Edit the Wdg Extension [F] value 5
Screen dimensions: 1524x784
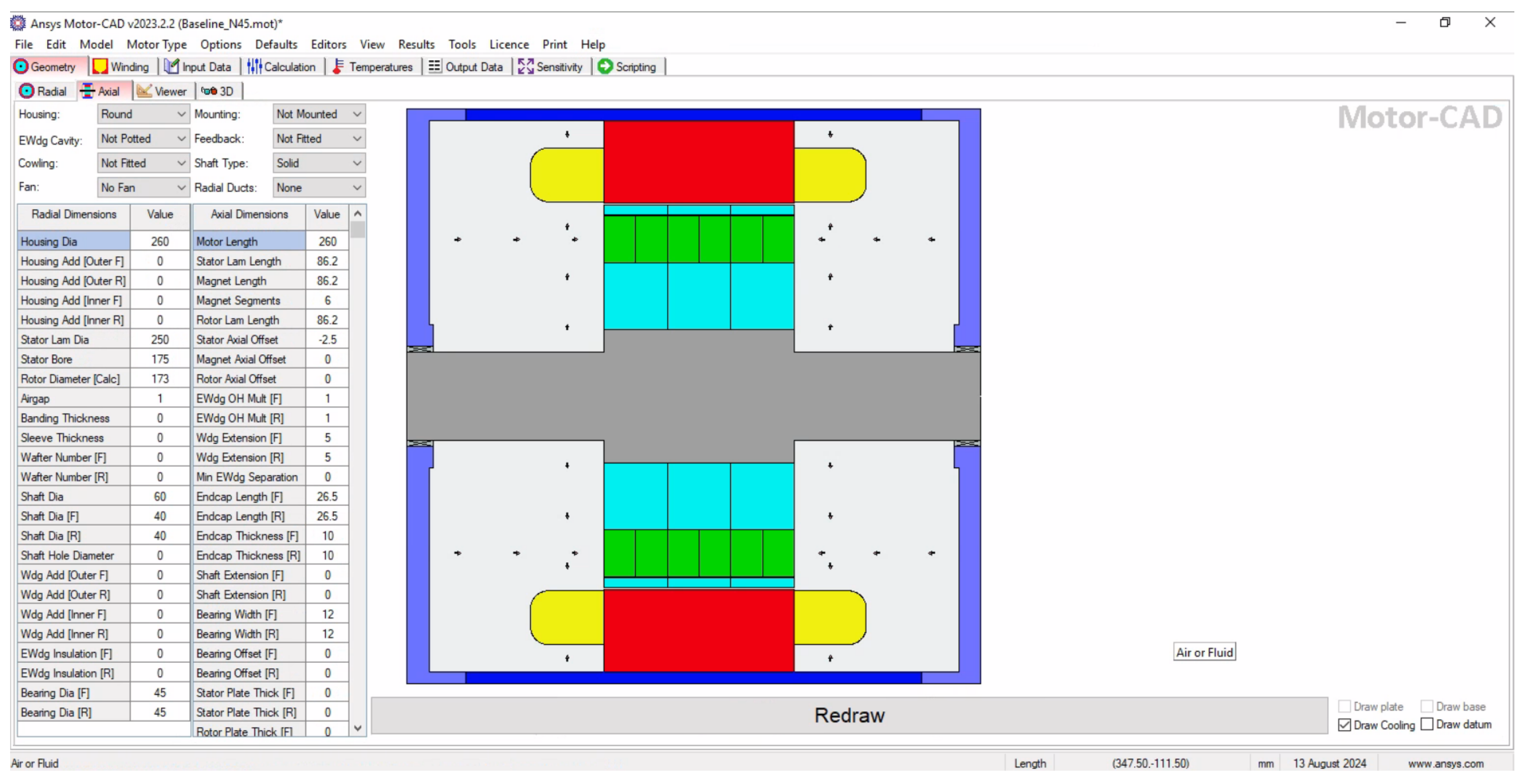click(x=326, y=437)
